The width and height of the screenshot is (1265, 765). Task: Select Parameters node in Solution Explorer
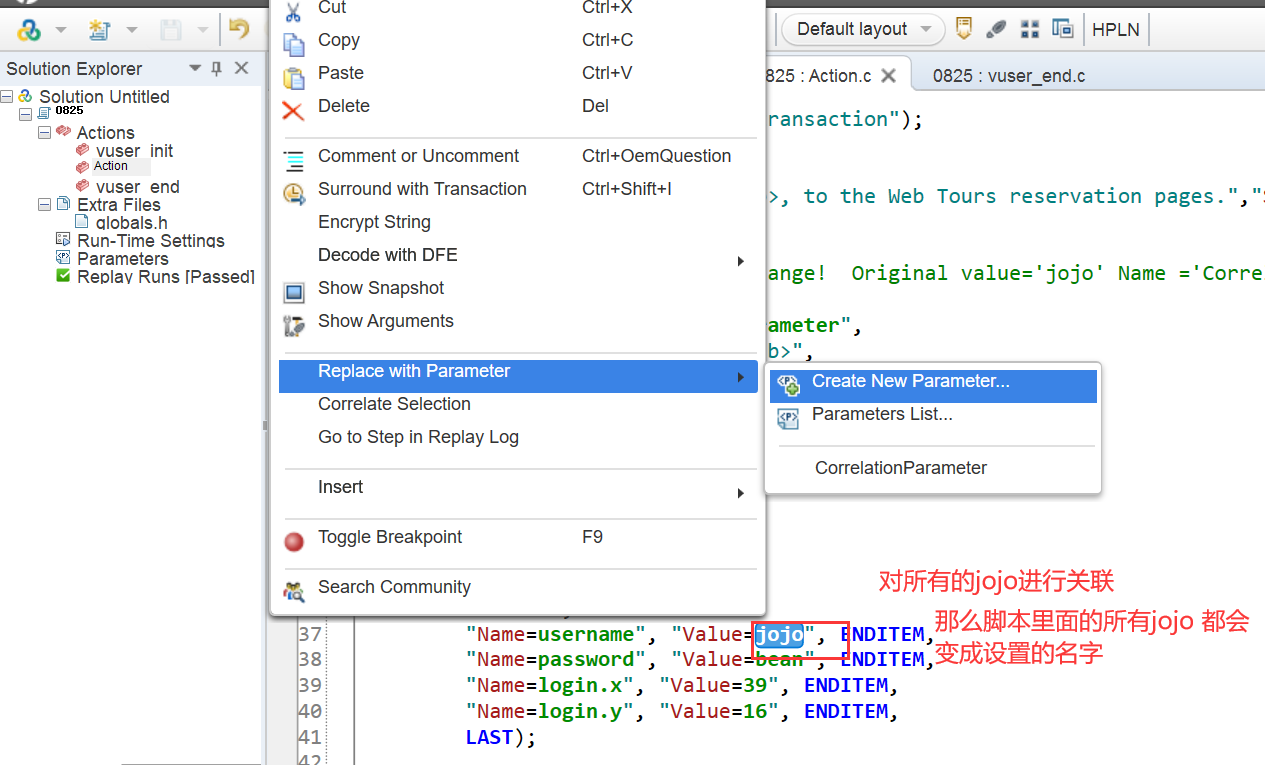click(123, 259)
